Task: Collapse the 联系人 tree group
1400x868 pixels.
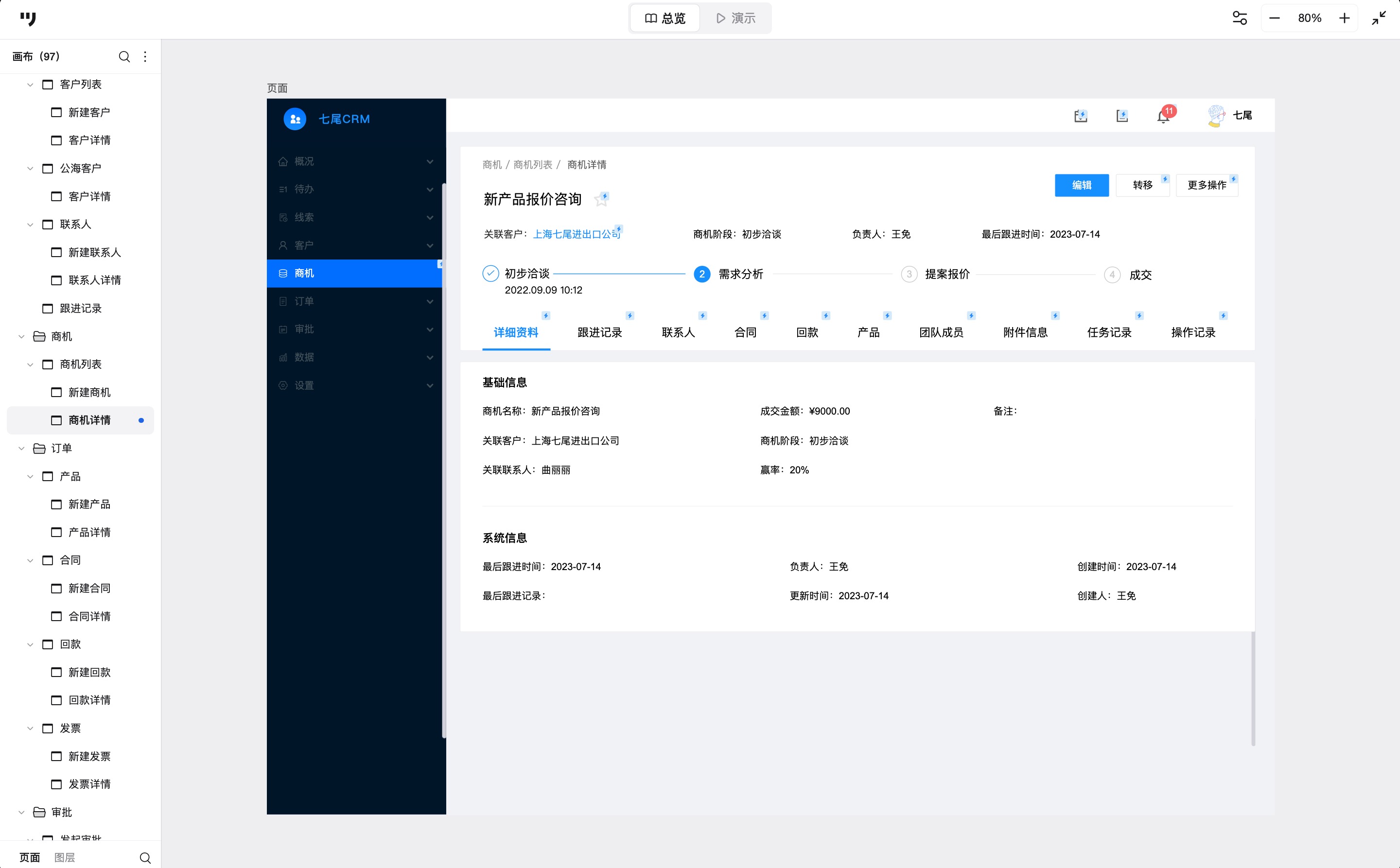Action: pyautogui.click(x=30, y=225)
